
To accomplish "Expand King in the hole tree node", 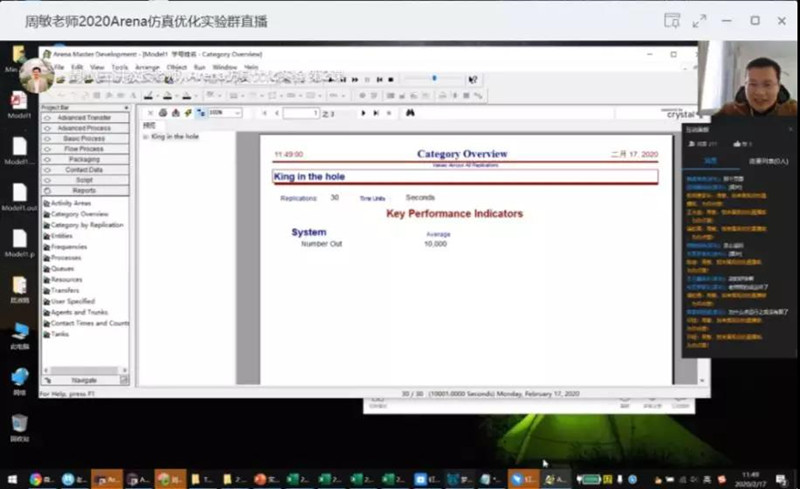I will (146, 136).
